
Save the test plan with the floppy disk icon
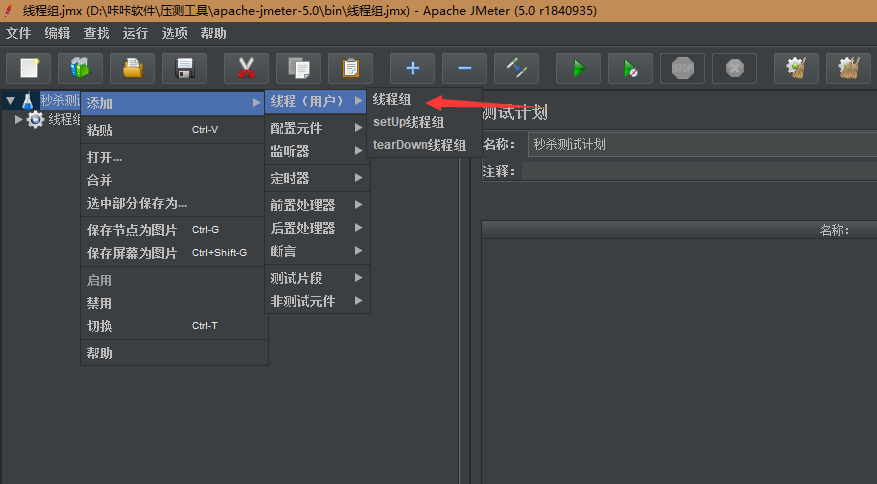pos(185,68)
